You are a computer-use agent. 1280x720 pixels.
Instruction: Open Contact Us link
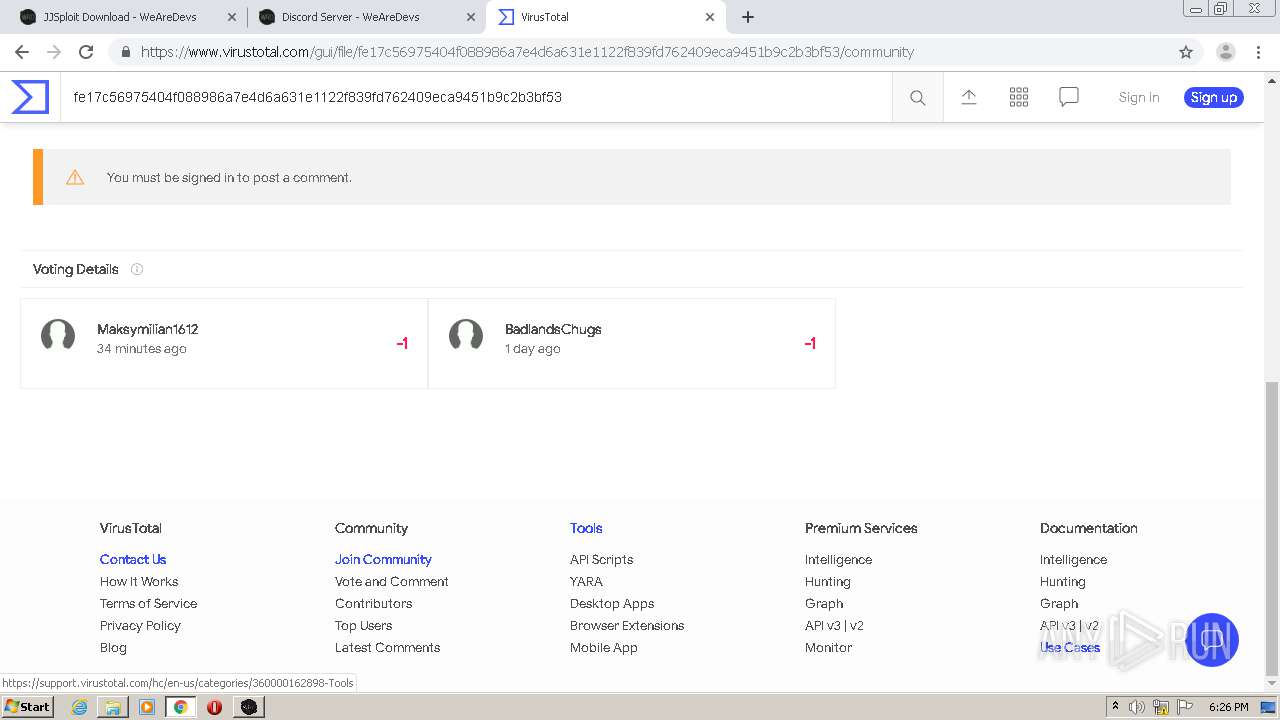pos(133,559)
